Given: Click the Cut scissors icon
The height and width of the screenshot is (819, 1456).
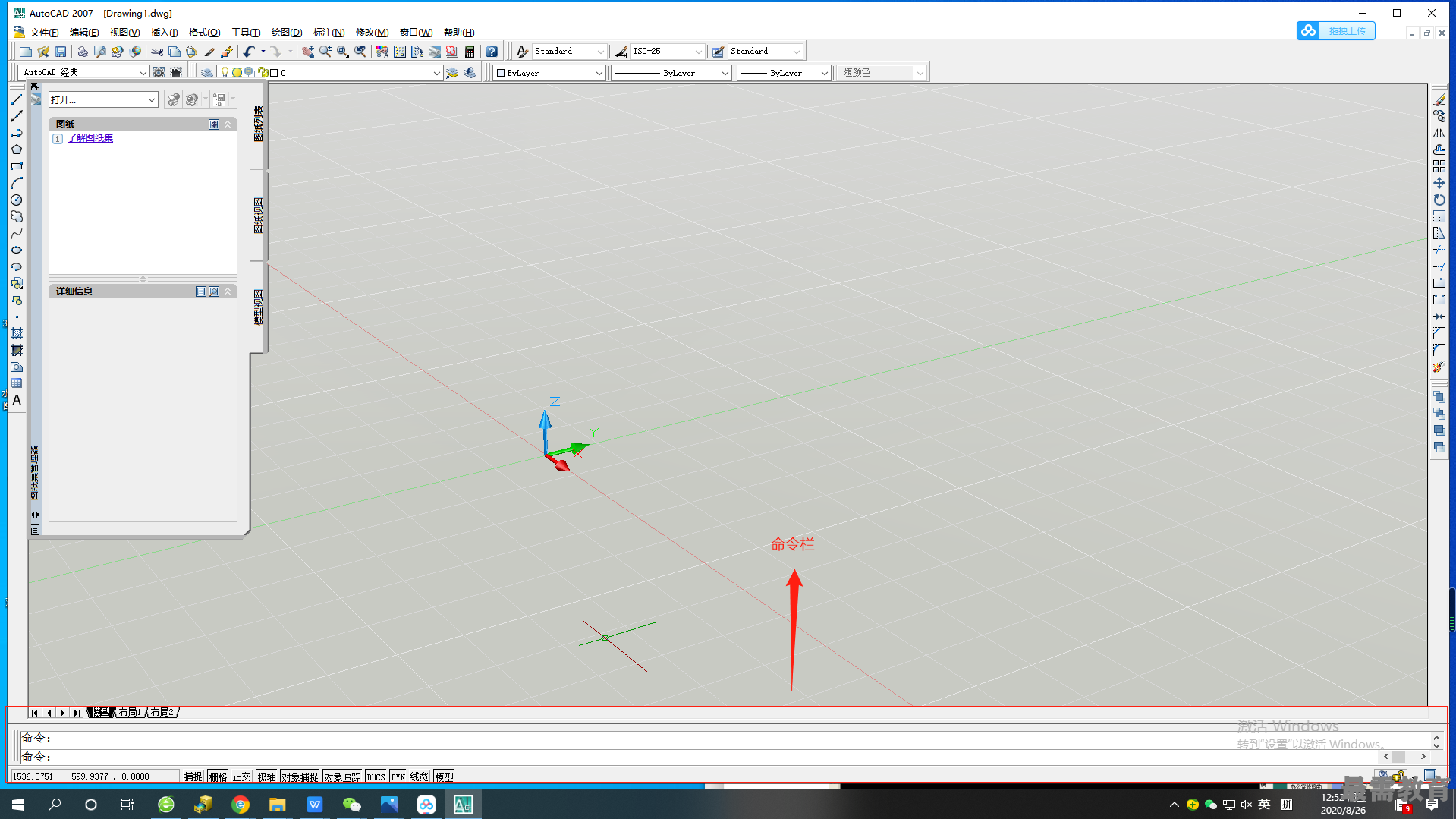Looking at the screenshot, I should [157, 52].
